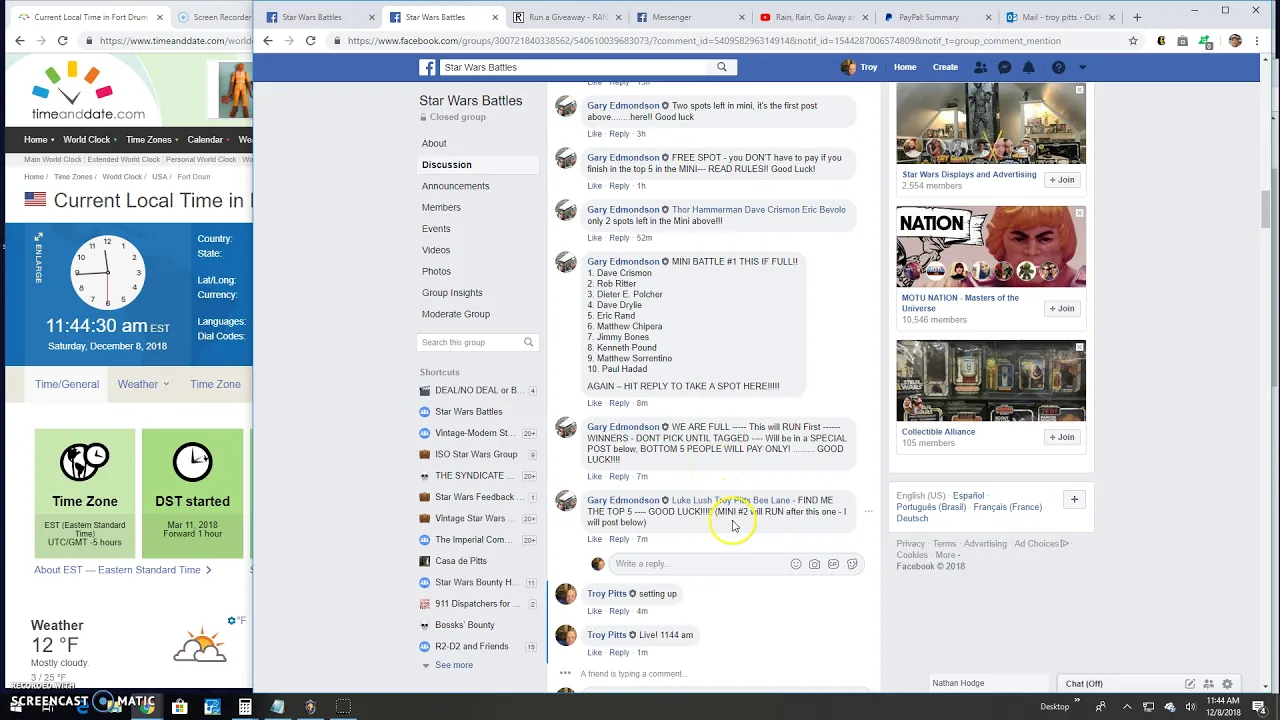
Task: Open a new browser tab with the plus
Action: point(1137,17)
